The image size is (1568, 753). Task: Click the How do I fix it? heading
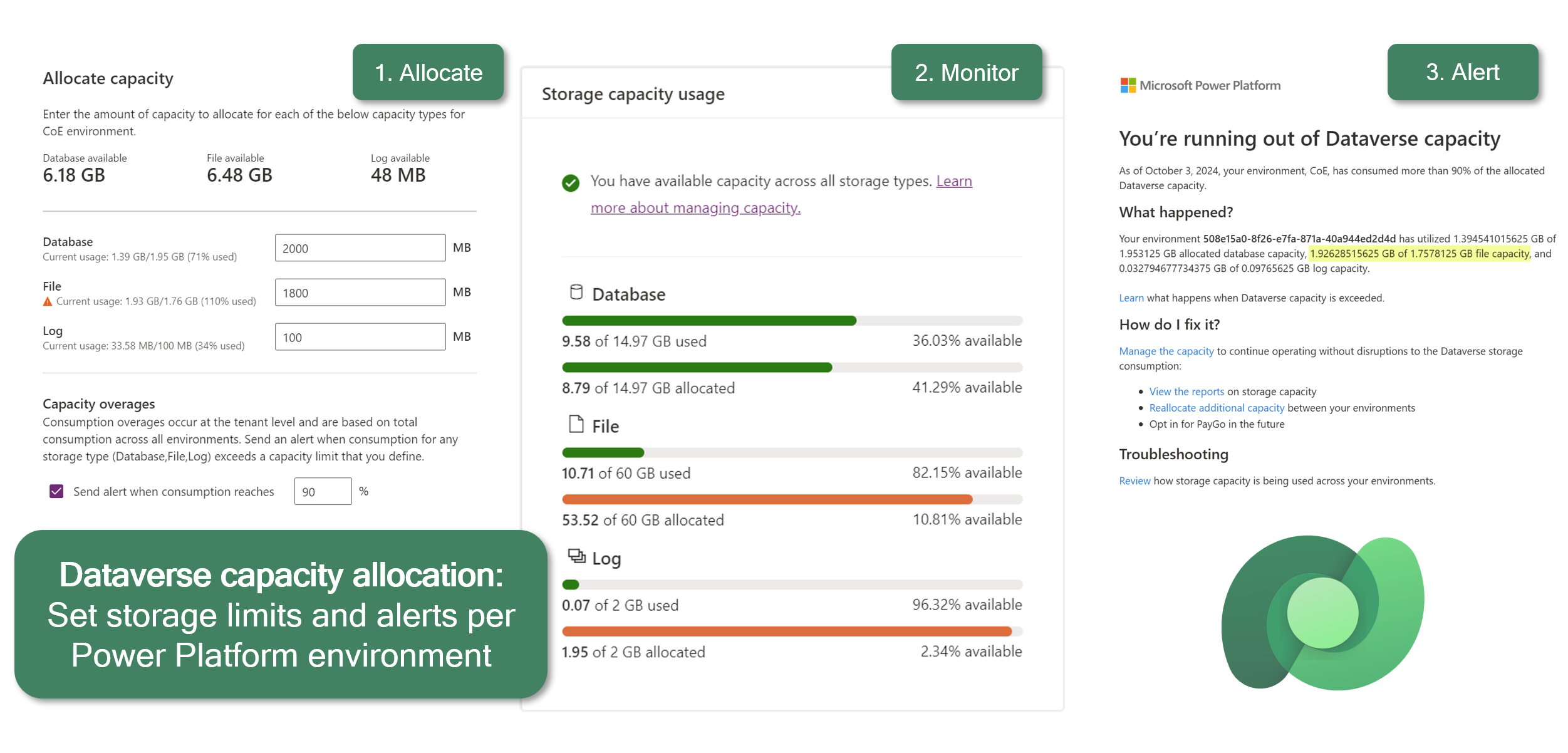tap(1170, 325)
